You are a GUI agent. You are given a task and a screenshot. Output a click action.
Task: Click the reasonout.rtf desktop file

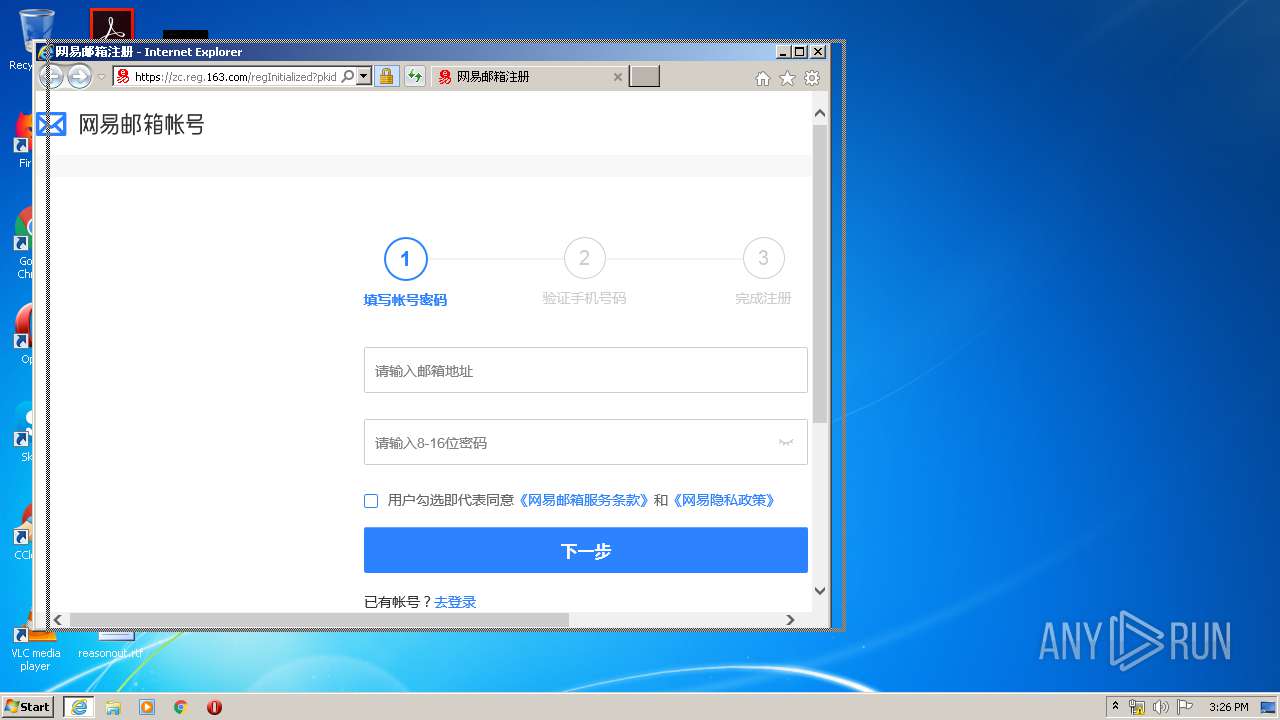[110, 645]
